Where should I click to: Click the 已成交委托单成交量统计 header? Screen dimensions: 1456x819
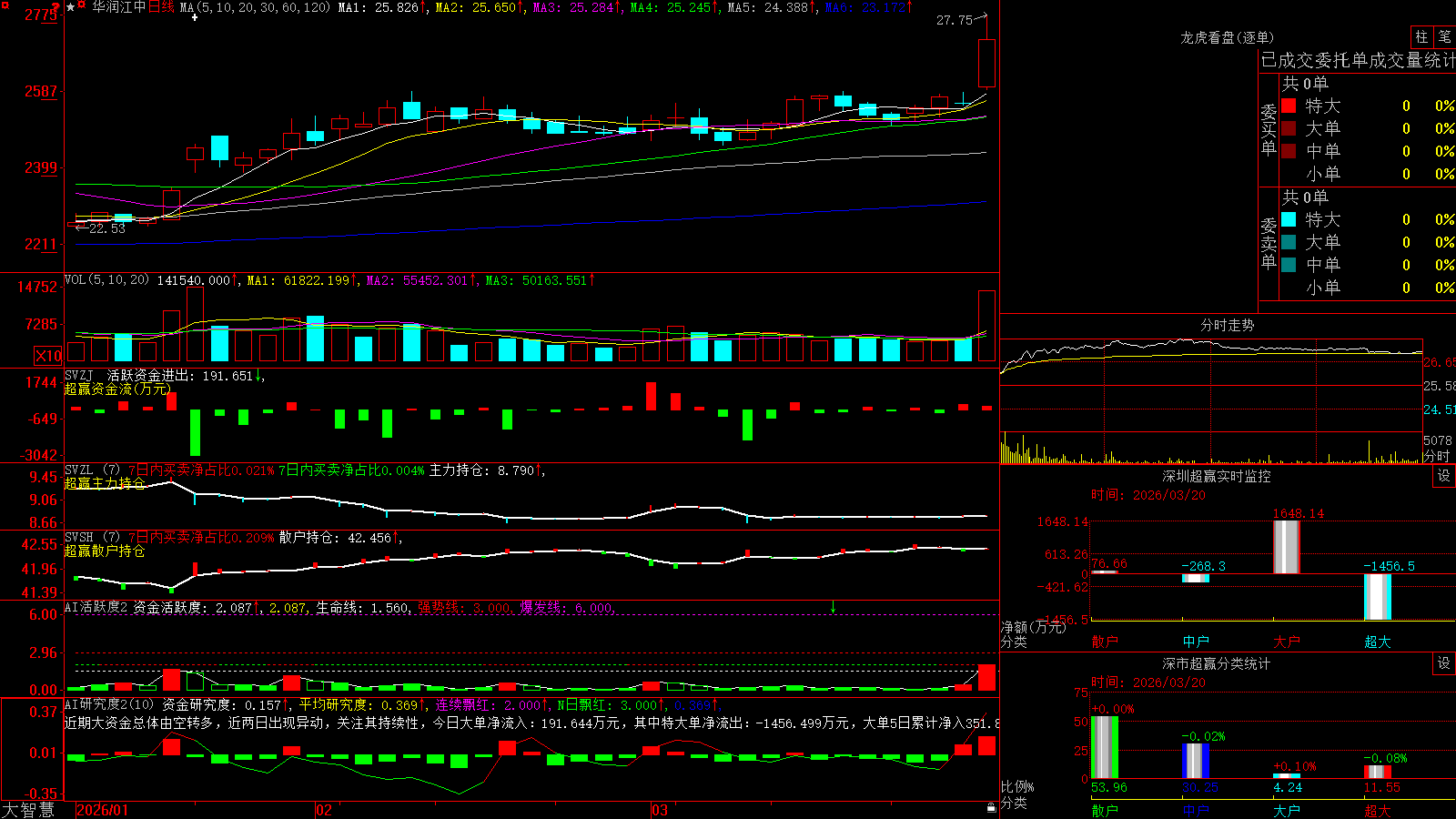(x=1358, y=60)
